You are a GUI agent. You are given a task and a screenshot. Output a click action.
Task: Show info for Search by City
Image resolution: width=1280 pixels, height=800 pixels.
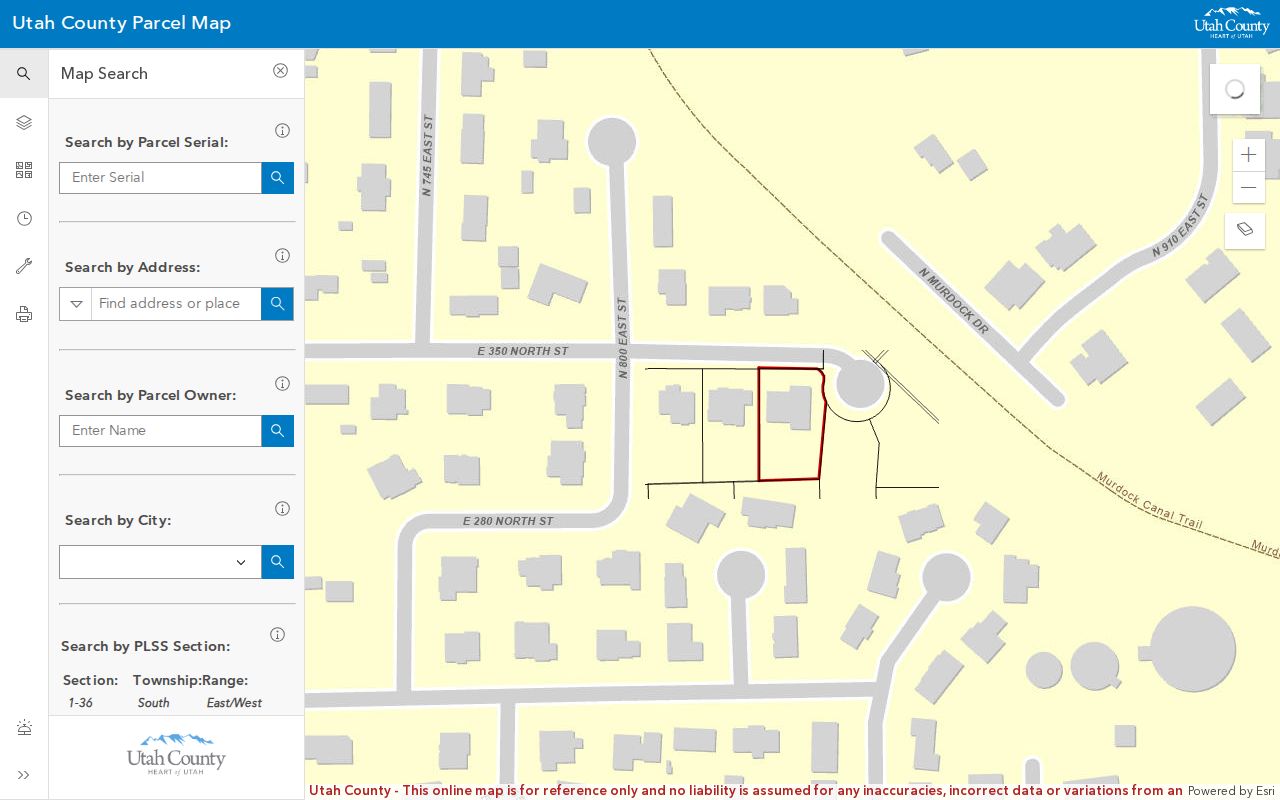click(282, 509)
